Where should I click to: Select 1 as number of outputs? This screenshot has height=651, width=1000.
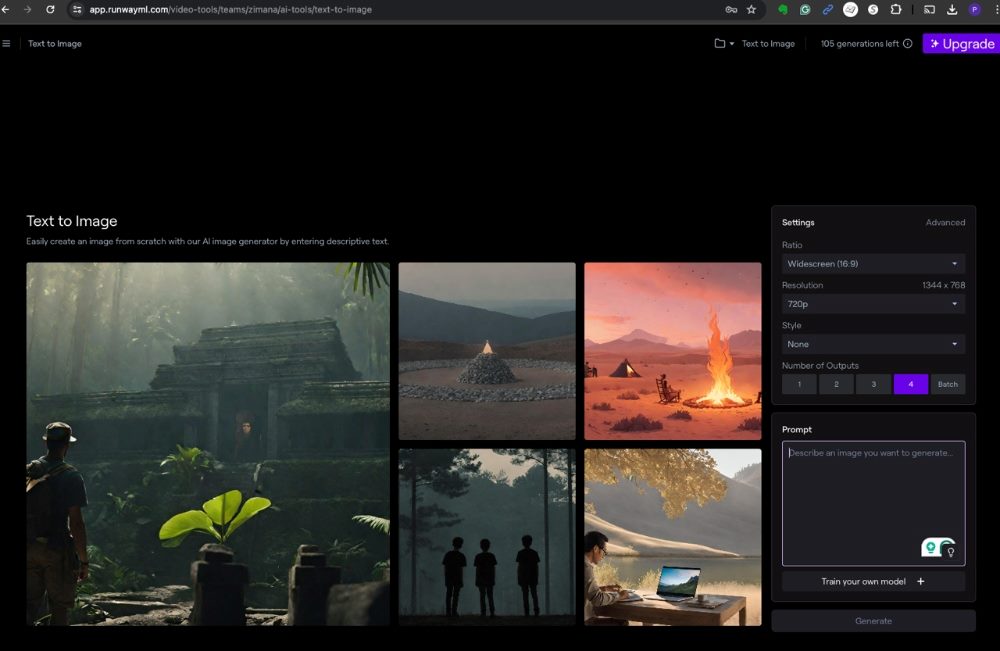point(799,384)
